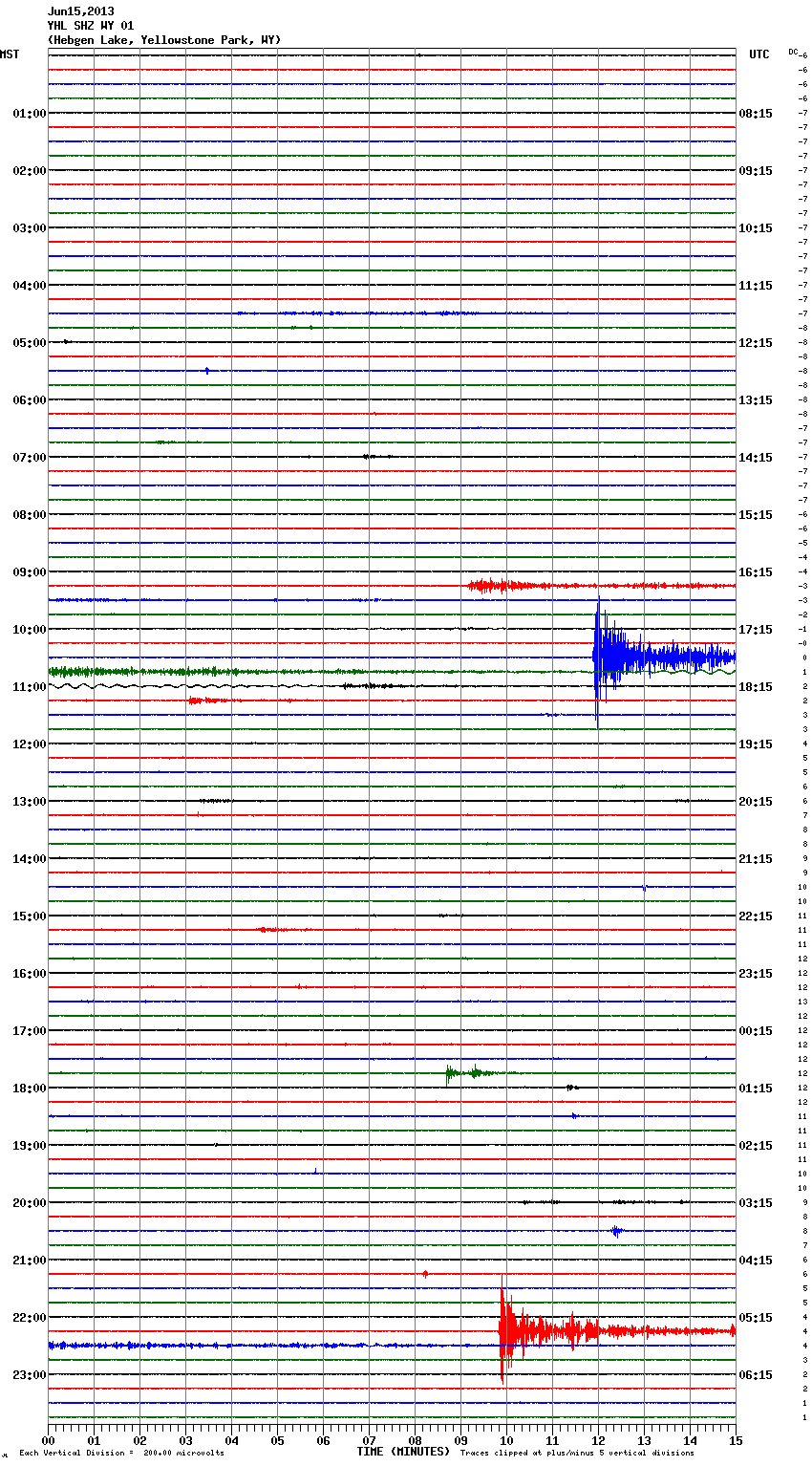Click the Traces clipped at plus/minus 5 divisions note
This screenshot has width=812, height=1466.
(577, 1454)
